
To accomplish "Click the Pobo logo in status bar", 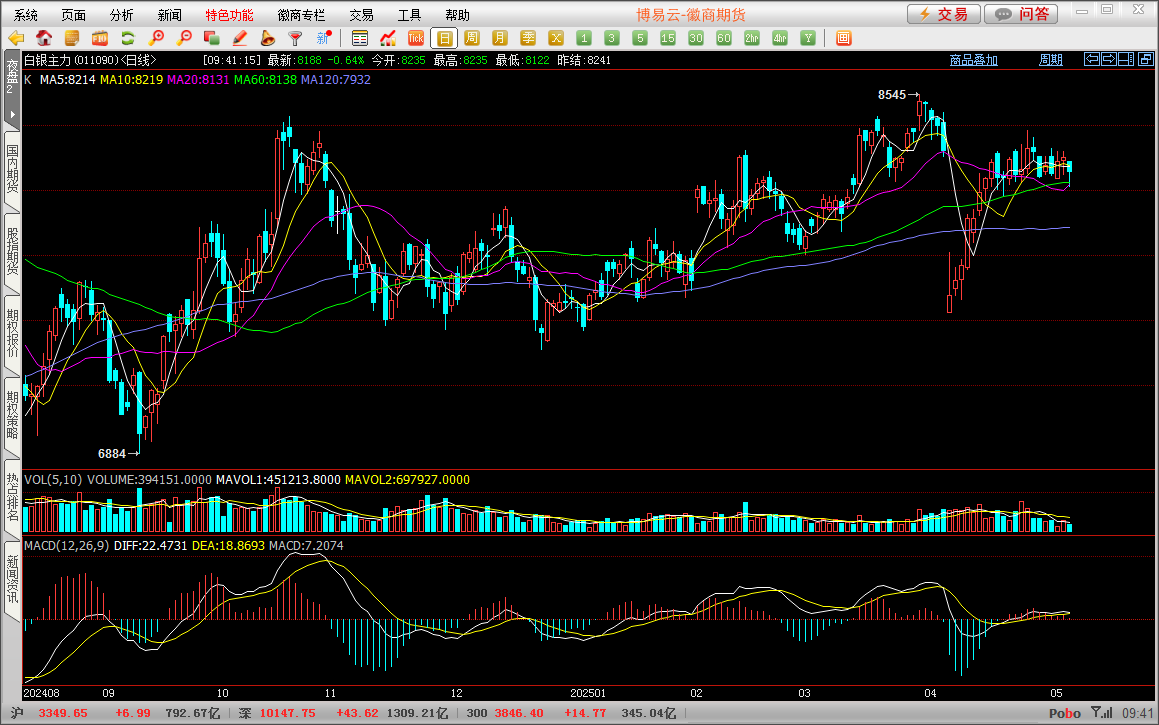I will (1064, 713).
